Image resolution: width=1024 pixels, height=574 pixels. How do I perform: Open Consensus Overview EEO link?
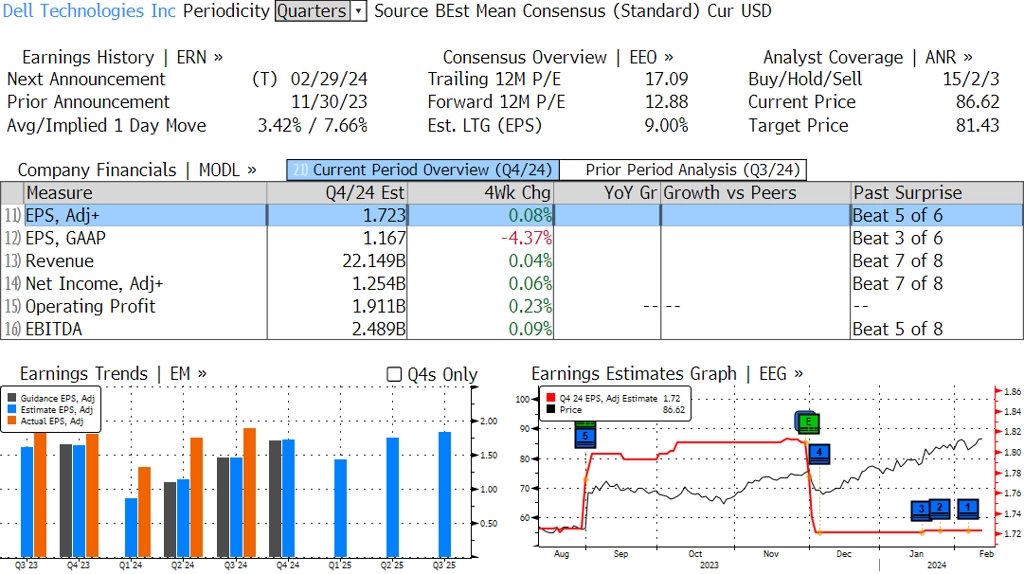tap(558, 57)
